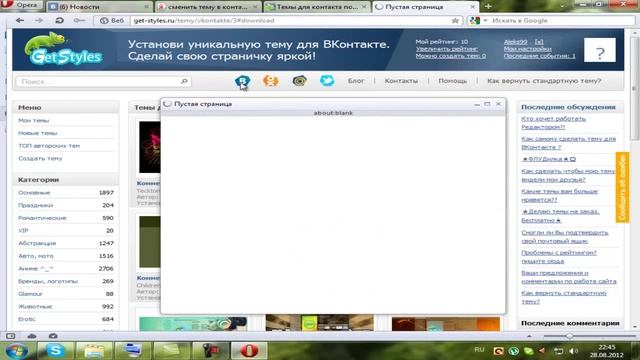Viewport: 640px width, 360px height.
Task: Select the Пустая страница browser tab
Action: (x=425, y=7)
